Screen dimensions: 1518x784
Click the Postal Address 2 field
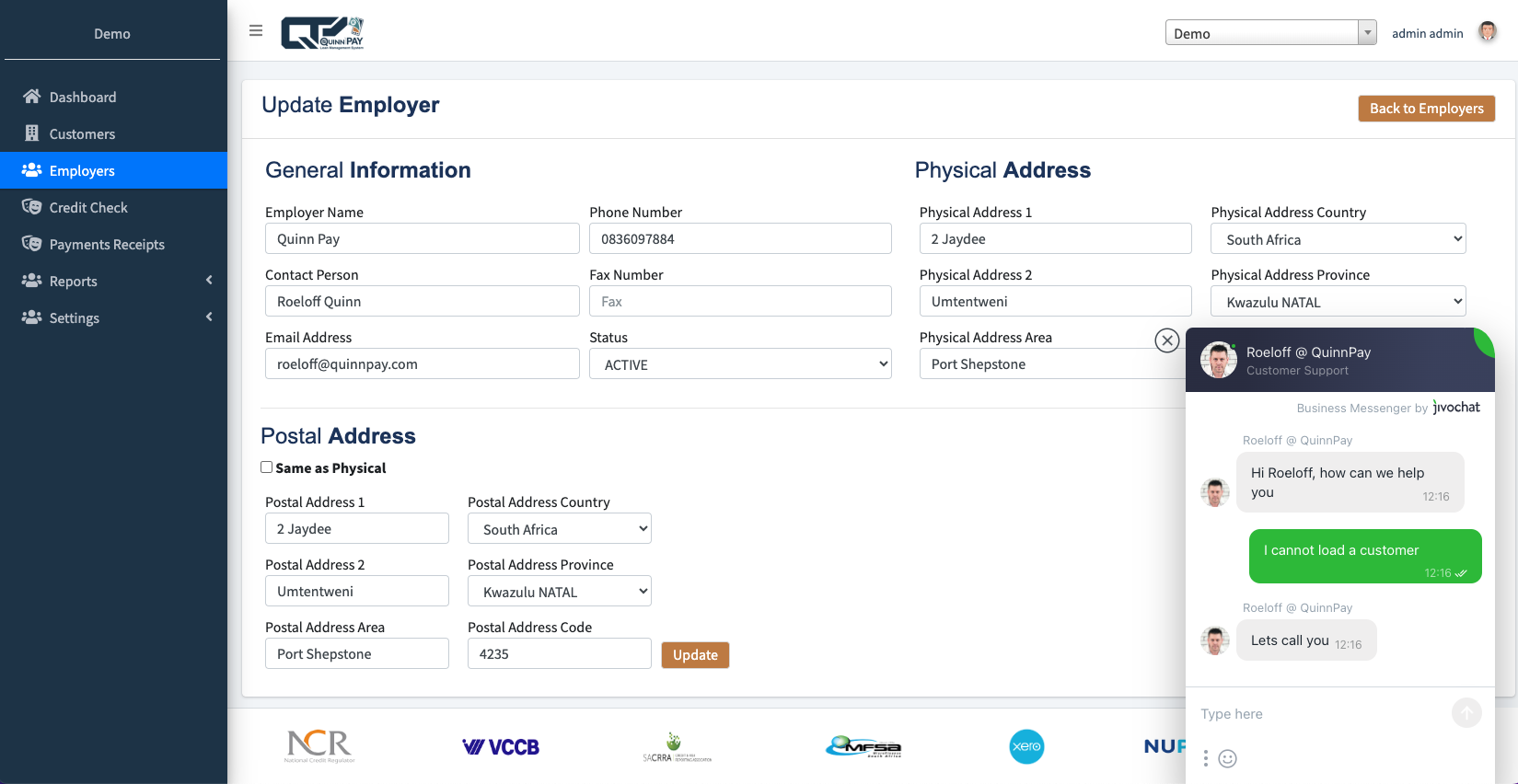tap(357, 591)
